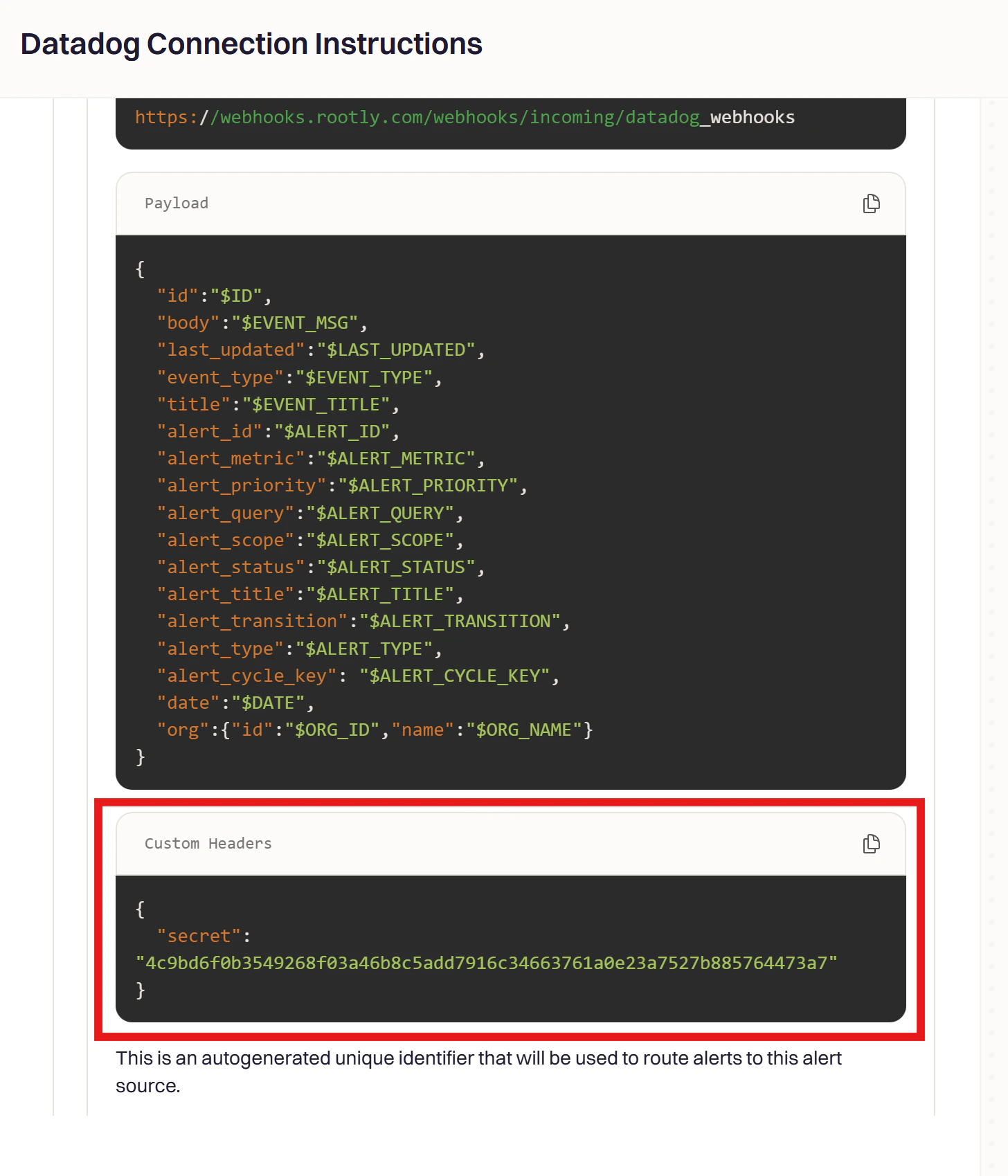The image size is (1008, 1176).
Task: Click the "event_type" payload line
Action: [x=299, y=377]
